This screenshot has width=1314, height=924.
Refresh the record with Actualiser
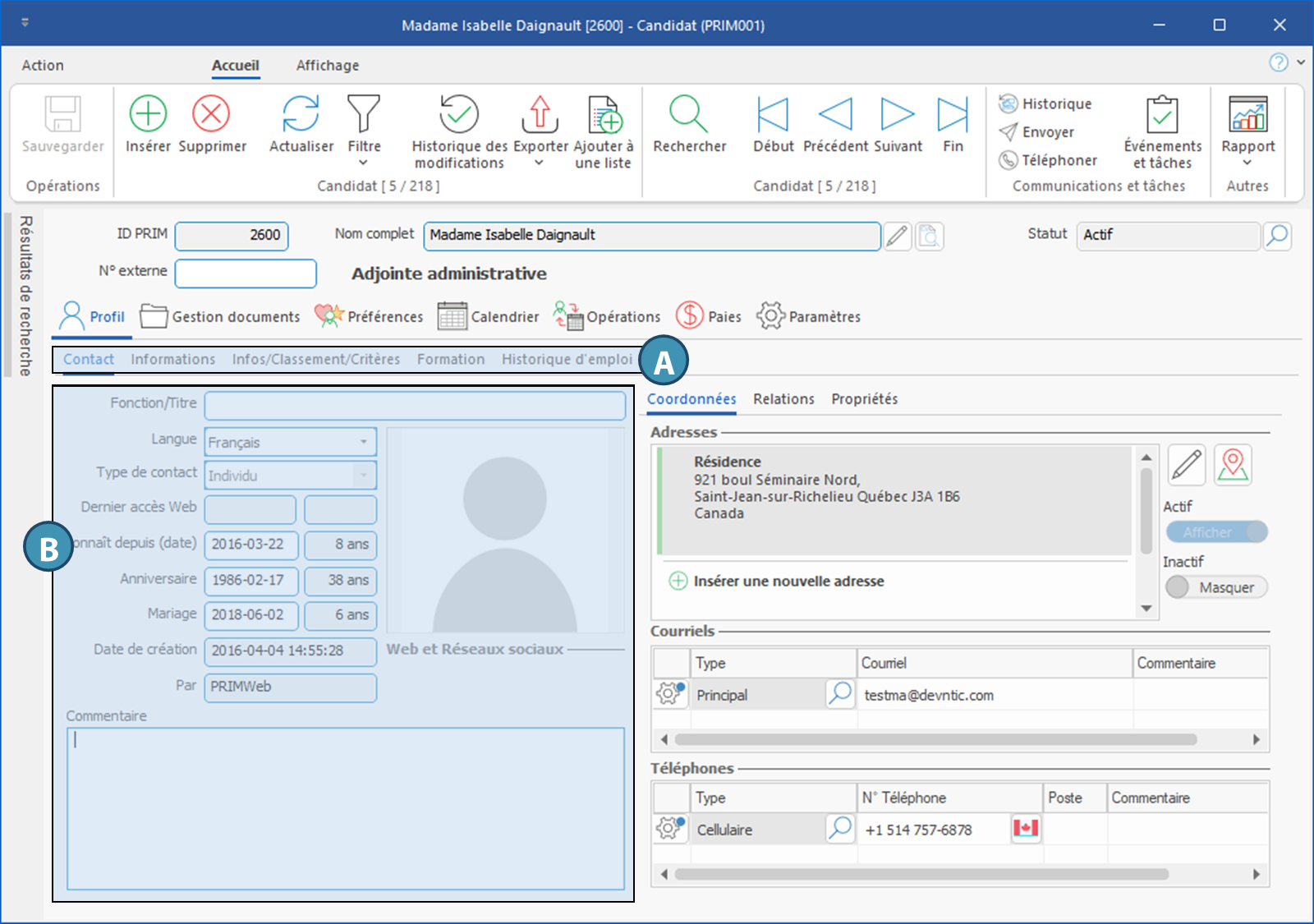pos(301,114)
